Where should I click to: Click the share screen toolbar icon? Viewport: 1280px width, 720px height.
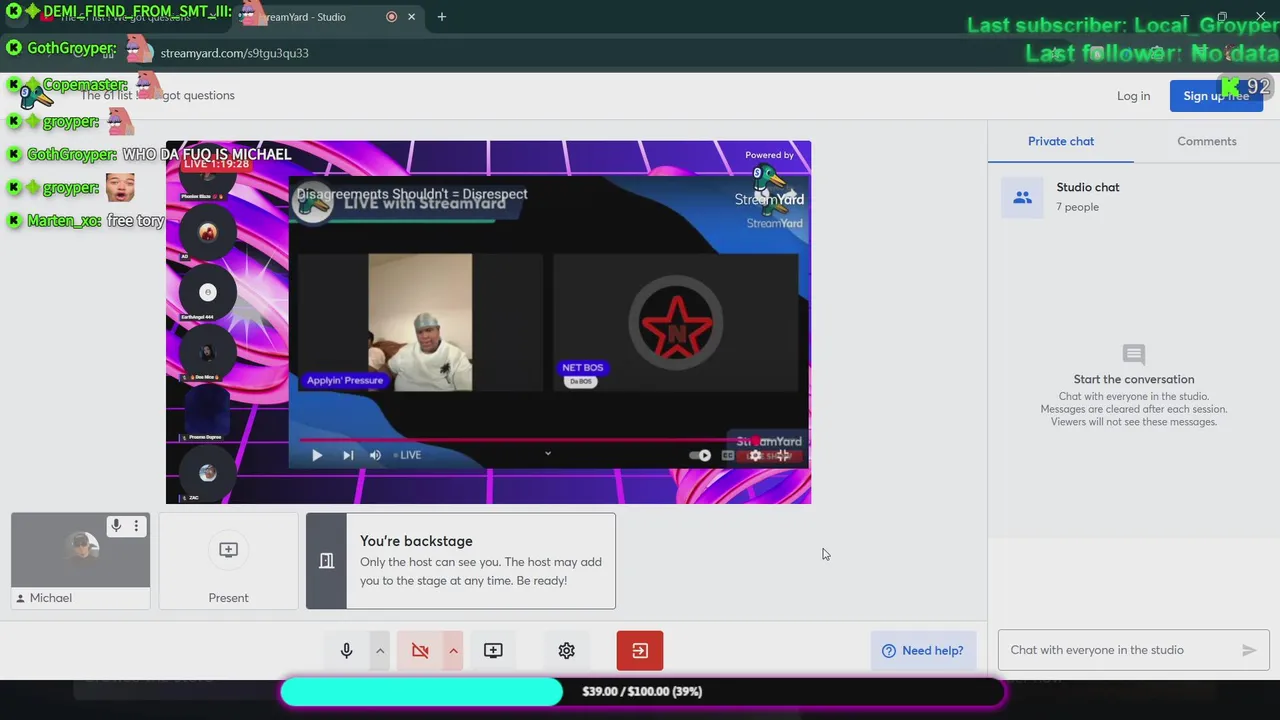pyautogui.click(x=493, y=651)
